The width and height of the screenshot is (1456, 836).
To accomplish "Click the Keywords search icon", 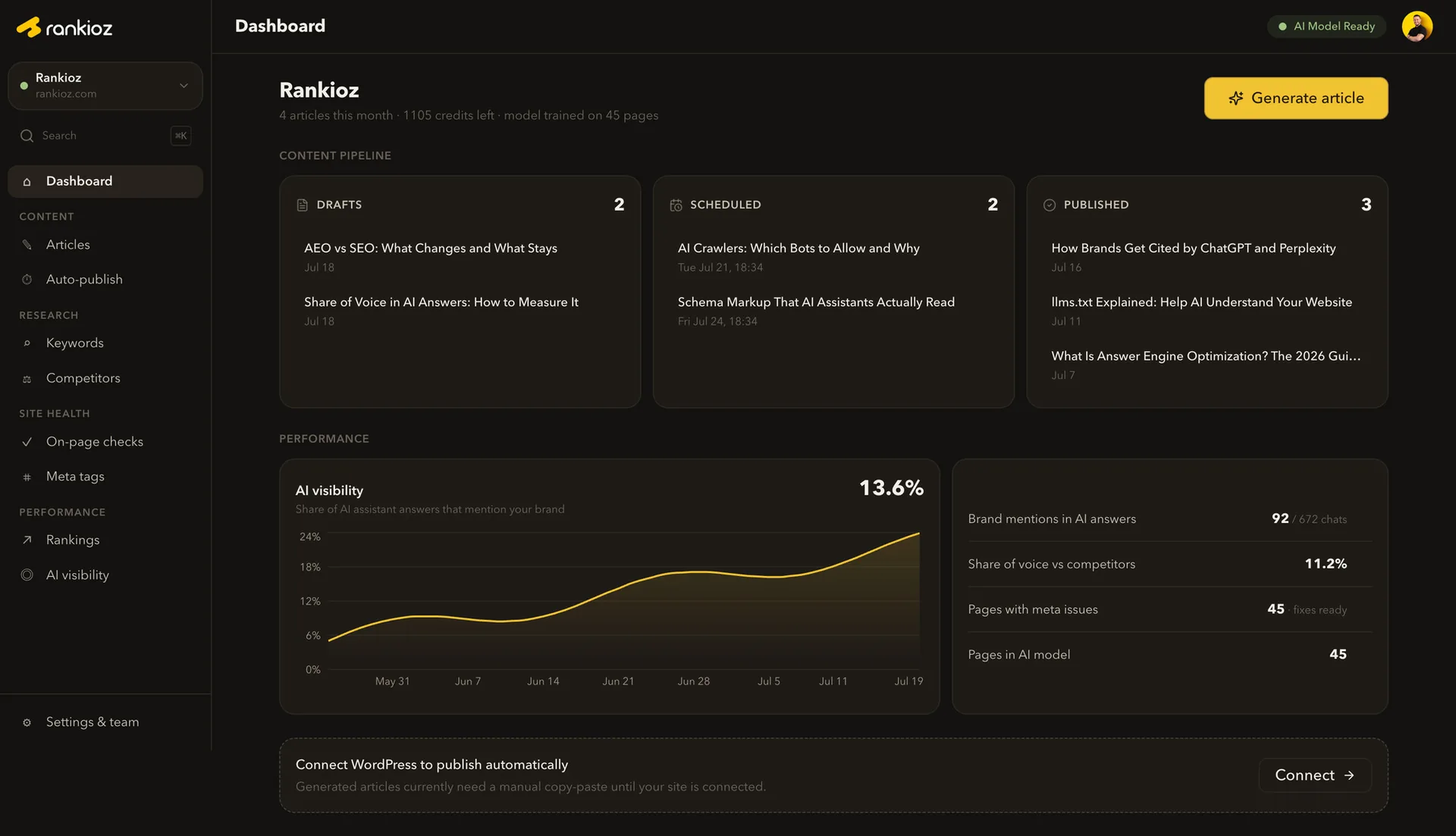I will pyautogui.click(x=27, y=343).
